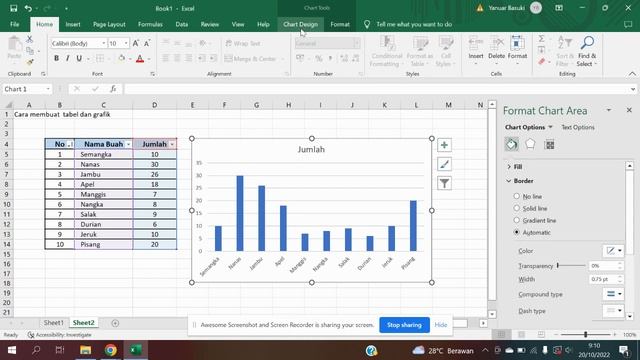Select Size & Properties pane icon

click(x=549, y=144)
